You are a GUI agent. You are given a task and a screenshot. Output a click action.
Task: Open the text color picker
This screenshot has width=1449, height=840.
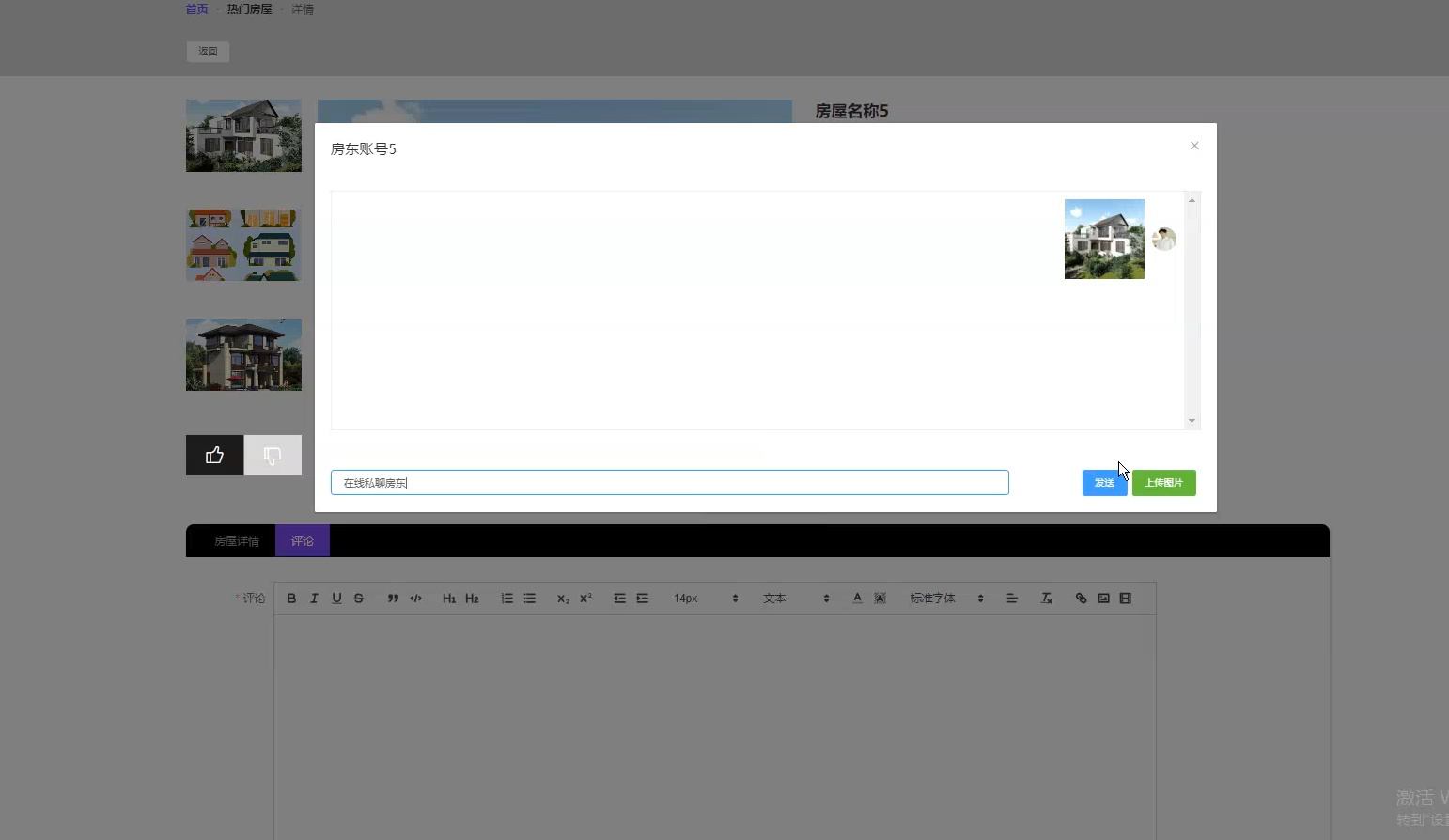(857, 599)
